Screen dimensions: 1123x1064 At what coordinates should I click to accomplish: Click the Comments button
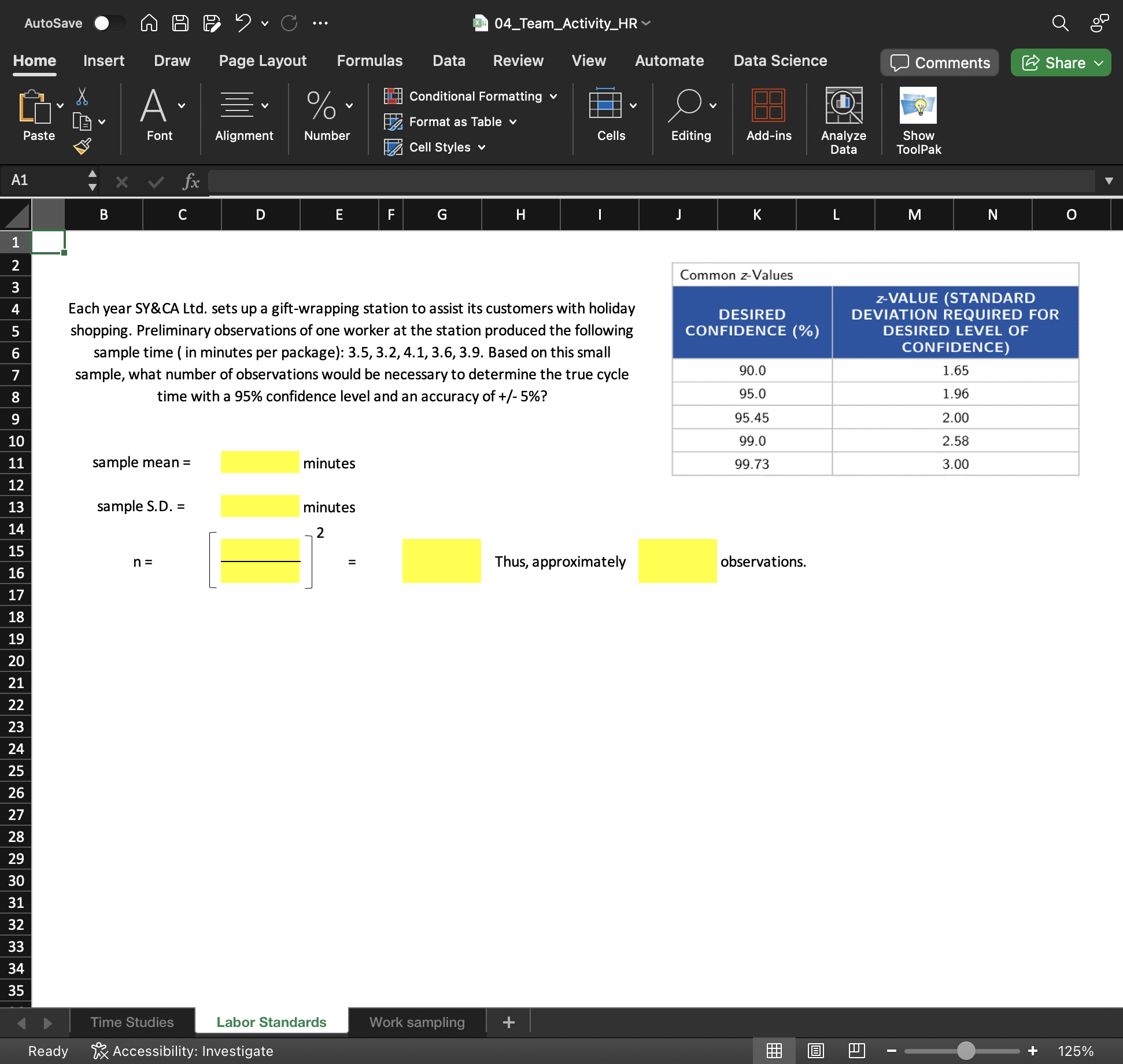pyautogui.click(x=940, y=62)
